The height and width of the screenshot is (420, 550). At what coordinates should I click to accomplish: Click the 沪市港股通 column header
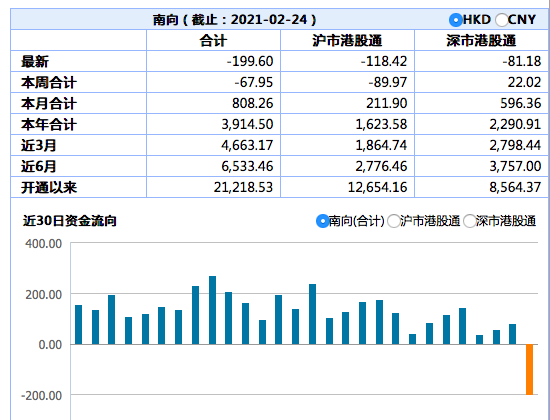pyautogui.click(x=347, y=41)
